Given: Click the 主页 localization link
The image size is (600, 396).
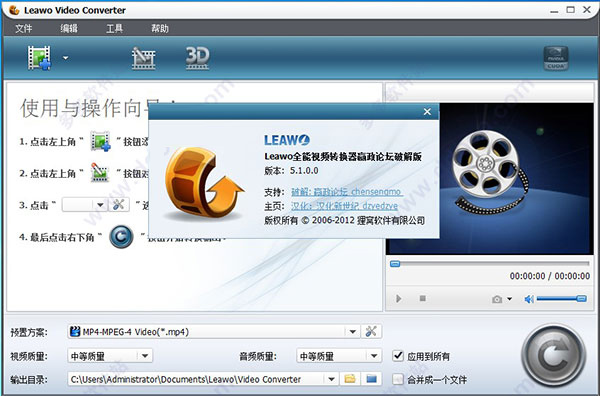Looking at the screenshot, I should click(x=344, y=206).
